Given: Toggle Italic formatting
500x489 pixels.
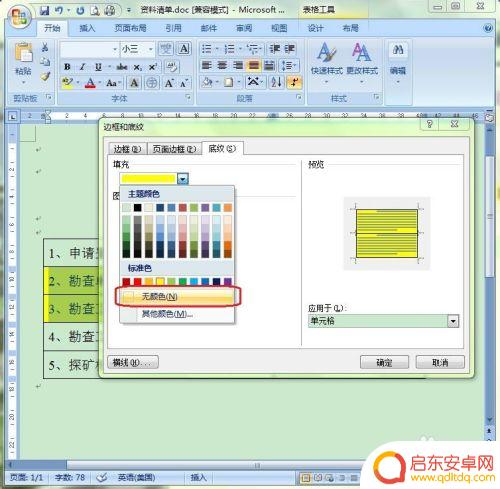Looking at the screenshot, I should (82, 67).
